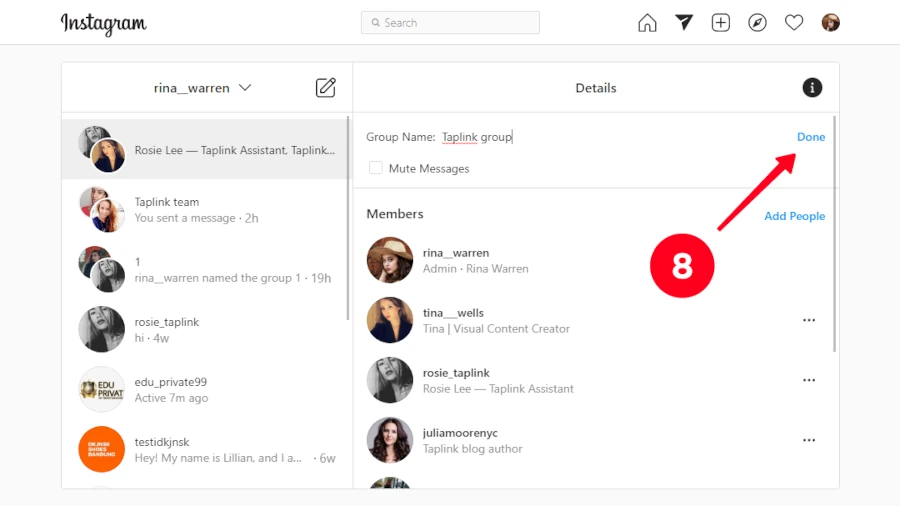
Task: Open profile avatar in top bar
Action: pos(830,22)
